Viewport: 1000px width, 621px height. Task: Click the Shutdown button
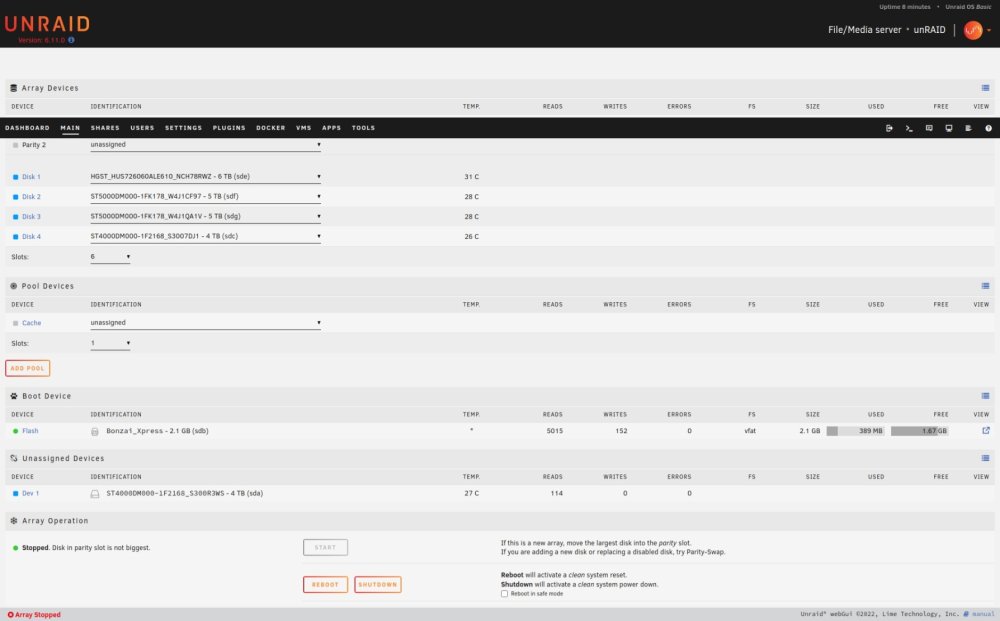pyautogui.click(x=378, y=585)
